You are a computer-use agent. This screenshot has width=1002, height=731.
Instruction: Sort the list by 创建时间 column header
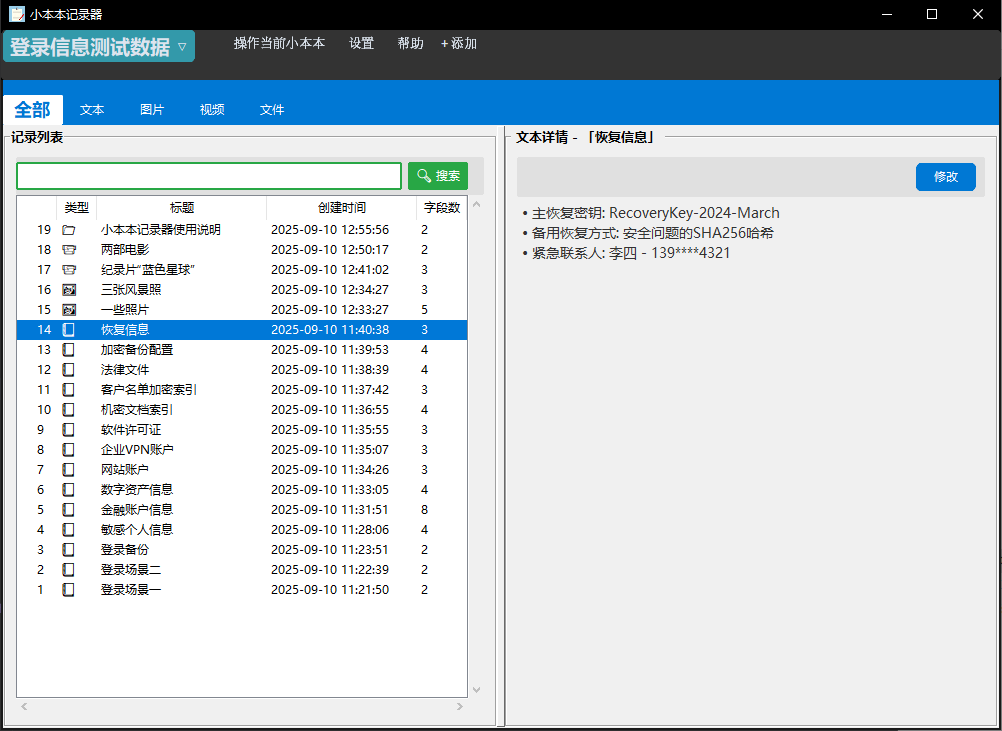pos(341,208)
